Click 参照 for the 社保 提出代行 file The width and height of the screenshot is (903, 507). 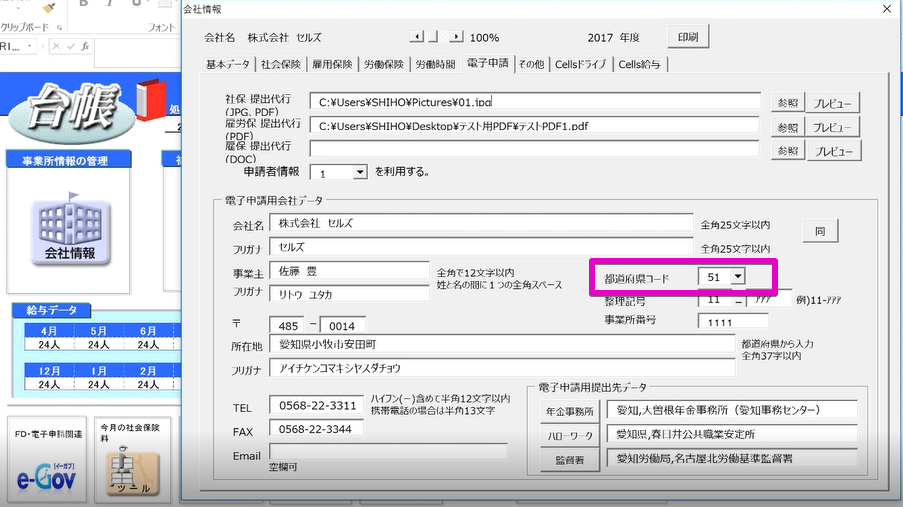point(787,102)
